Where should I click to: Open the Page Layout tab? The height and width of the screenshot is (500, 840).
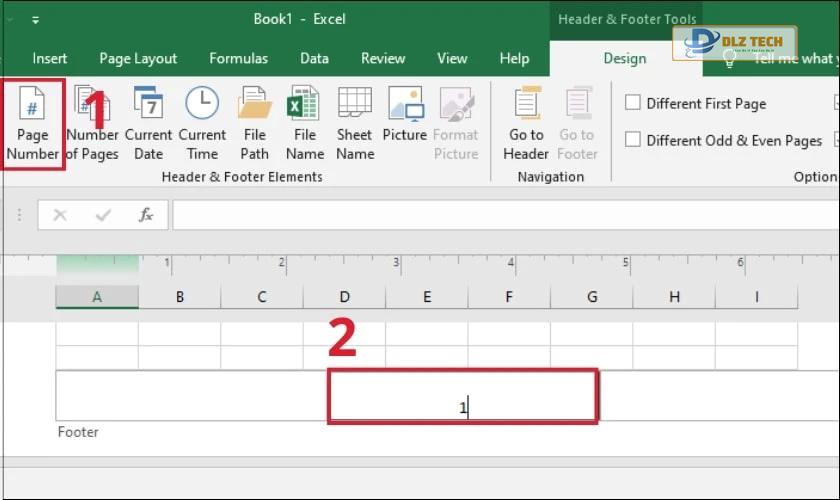click(138, 58)
